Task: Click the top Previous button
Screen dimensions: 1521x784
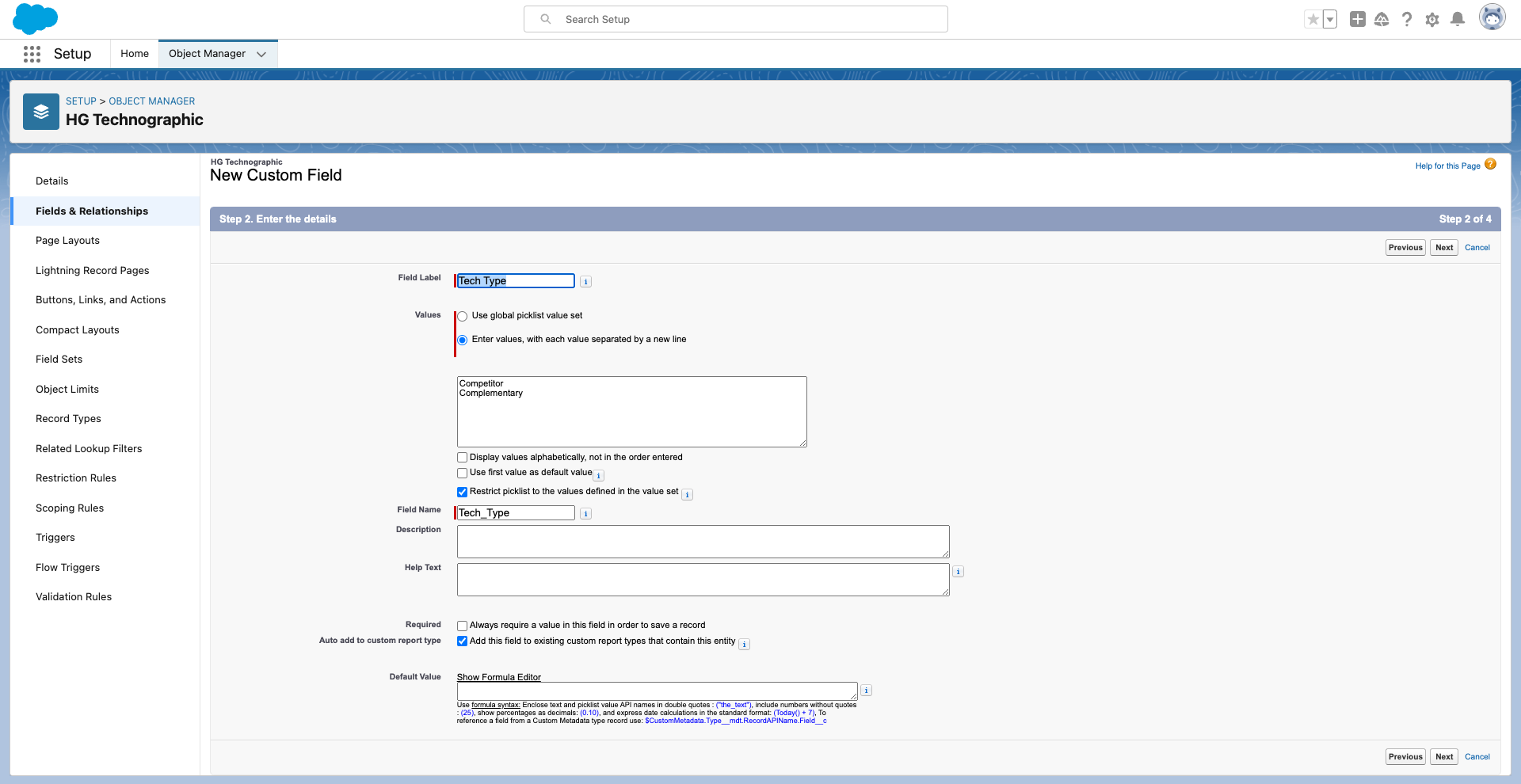Action: coord(1405,248)
